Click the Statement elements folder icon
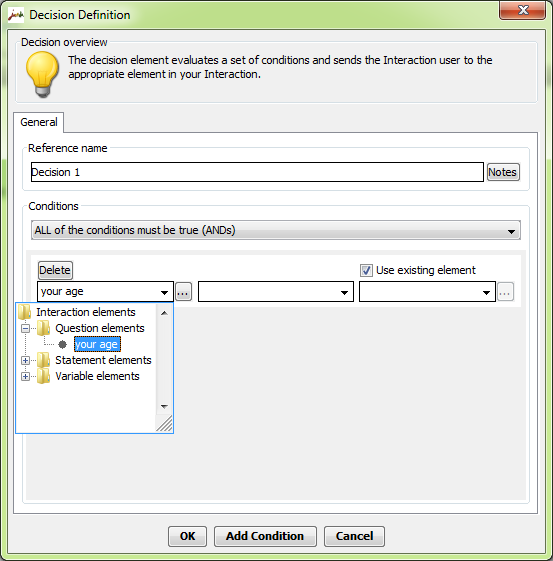Image resolution: width=553 pixels, height=561 pixels. (44, 360)
